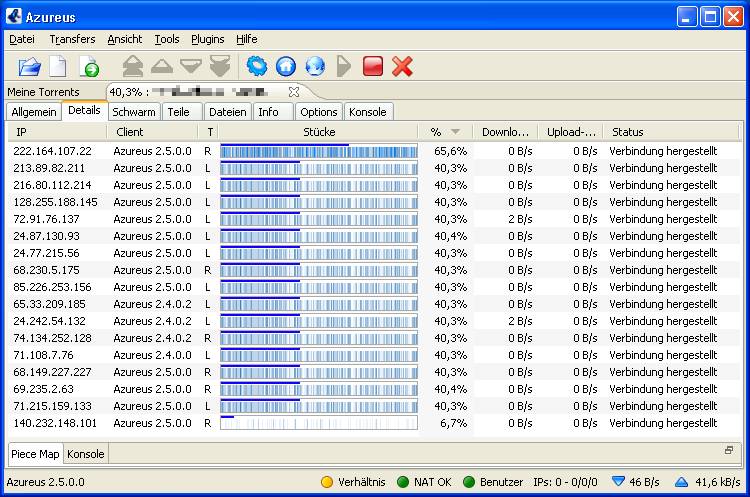Select the Piece Map bottom tab

tap(35, 454)
